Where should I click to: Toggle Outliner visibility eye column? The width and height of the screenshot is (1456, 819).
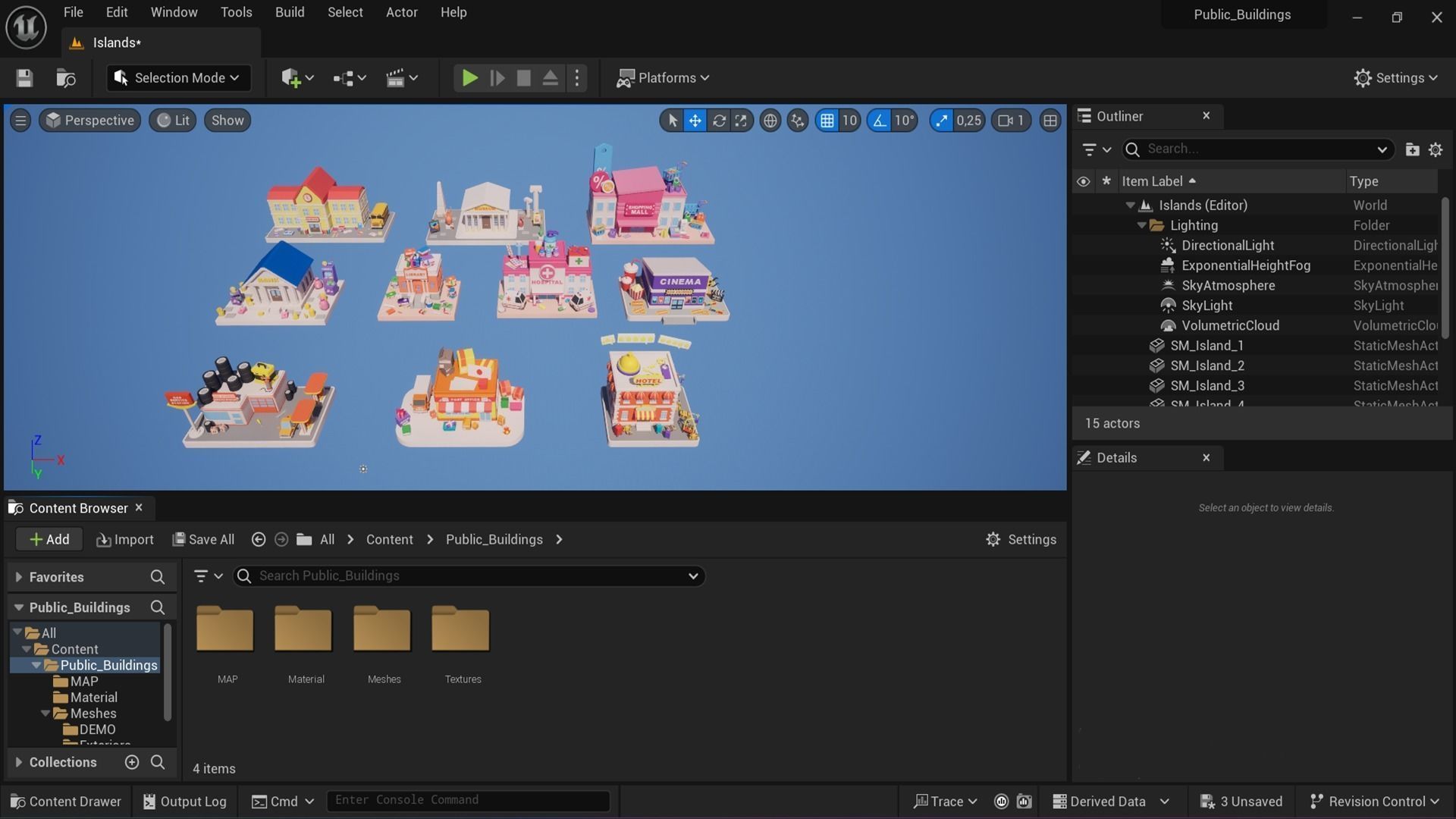pos(1083,181)
